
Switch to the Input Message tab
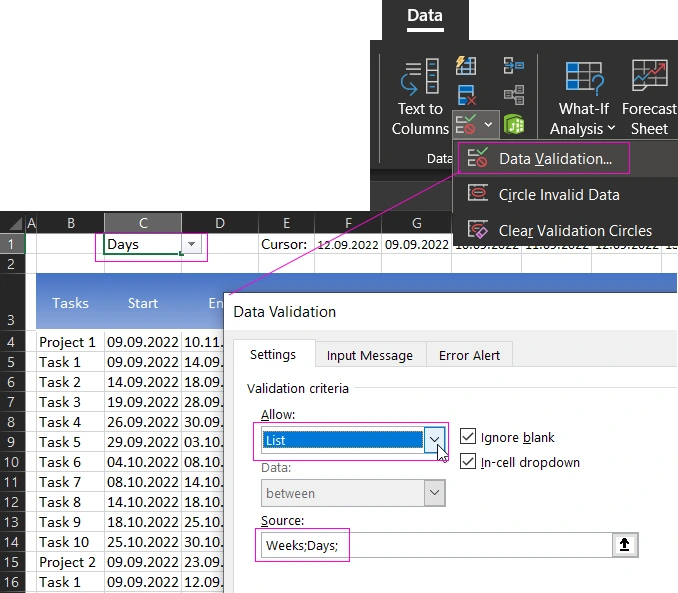pos(369,355)
